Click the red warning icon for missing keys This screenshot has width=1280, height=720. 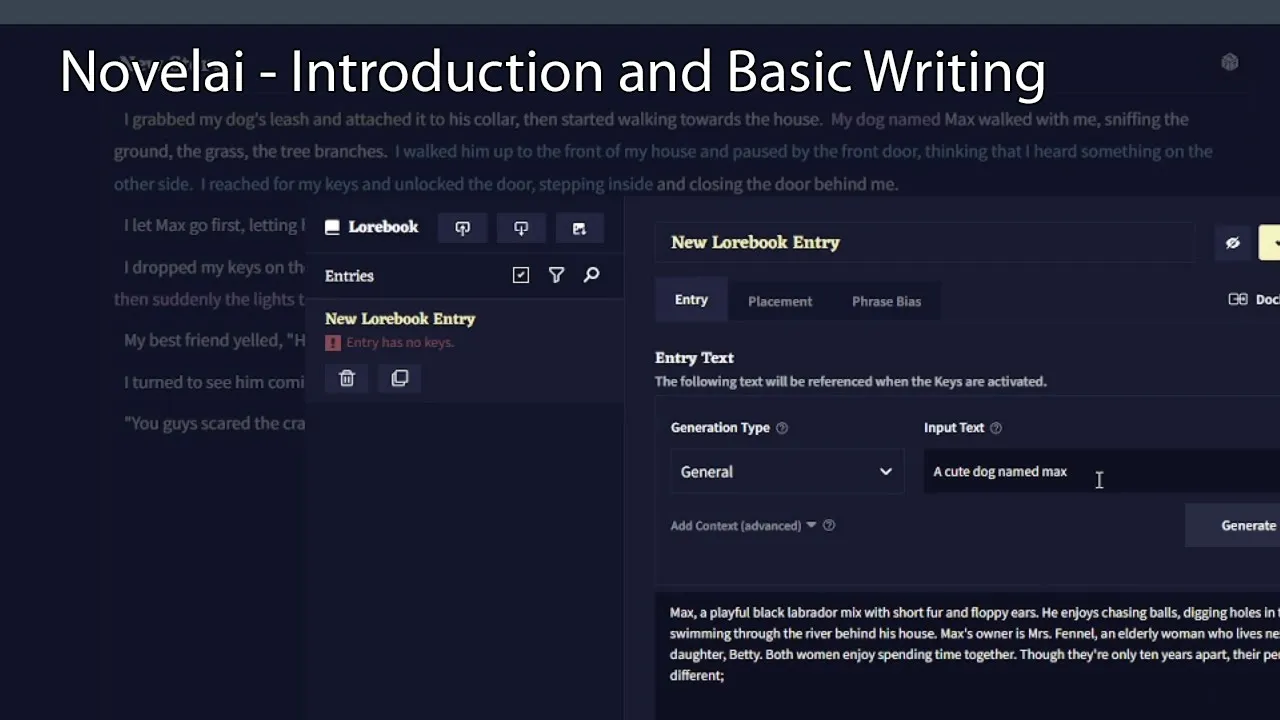pos(333,342)
